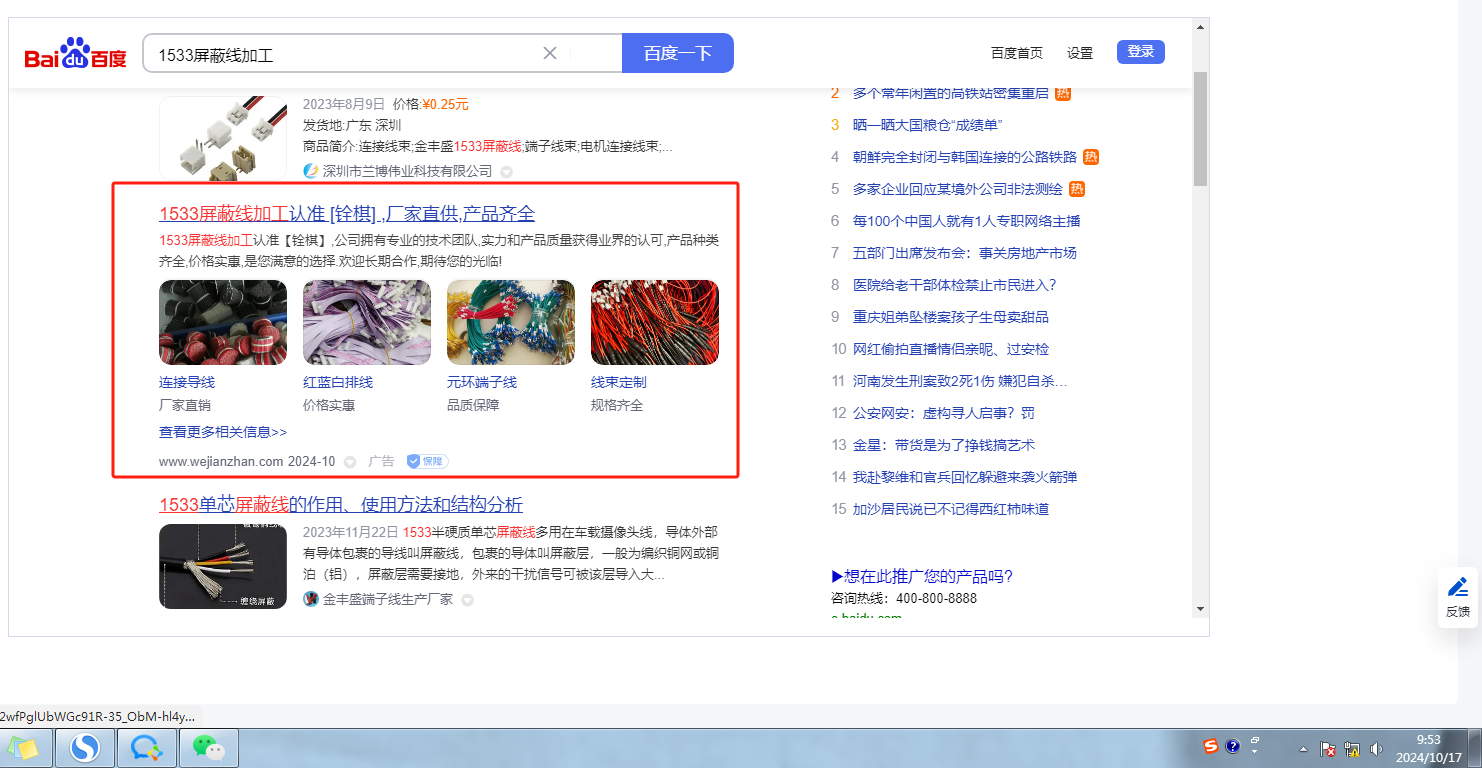Viewport: 1482px width, 768px height.
Task: Click the 红蓝白排线 link
Action: pos(338,382)
